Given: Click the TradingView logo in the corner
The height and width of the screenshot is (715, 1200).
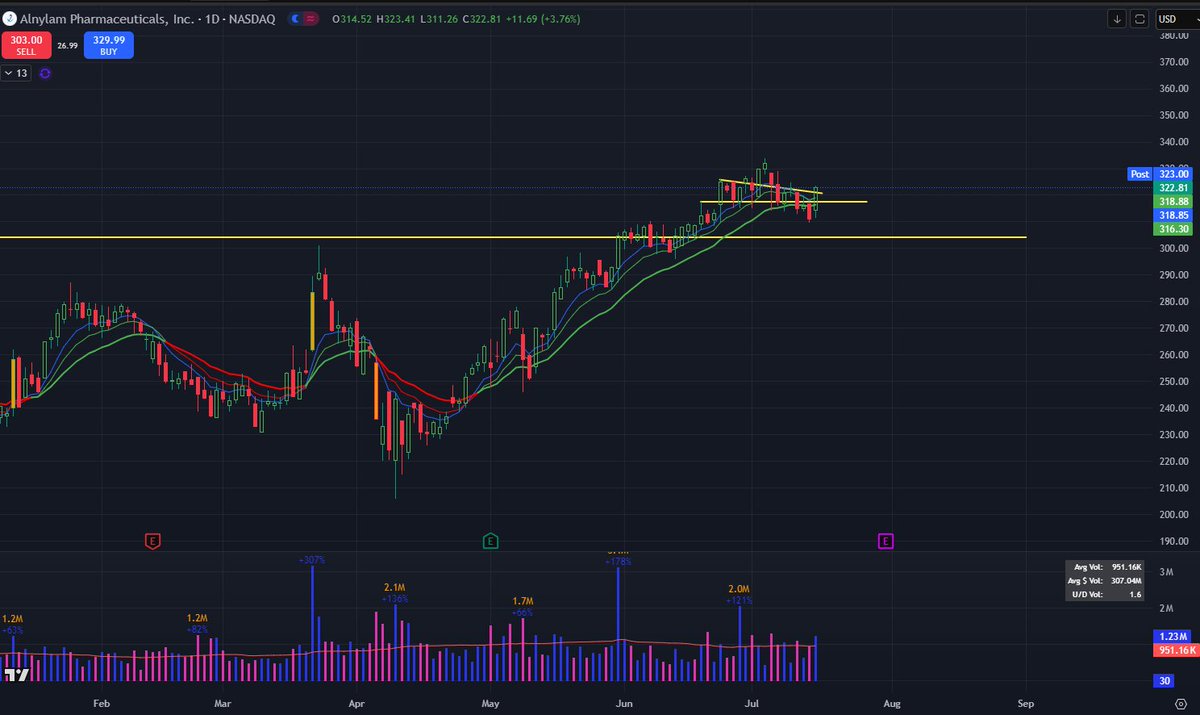Looking at the screenshot, I should pyautogui.click(x=16, y=675).
